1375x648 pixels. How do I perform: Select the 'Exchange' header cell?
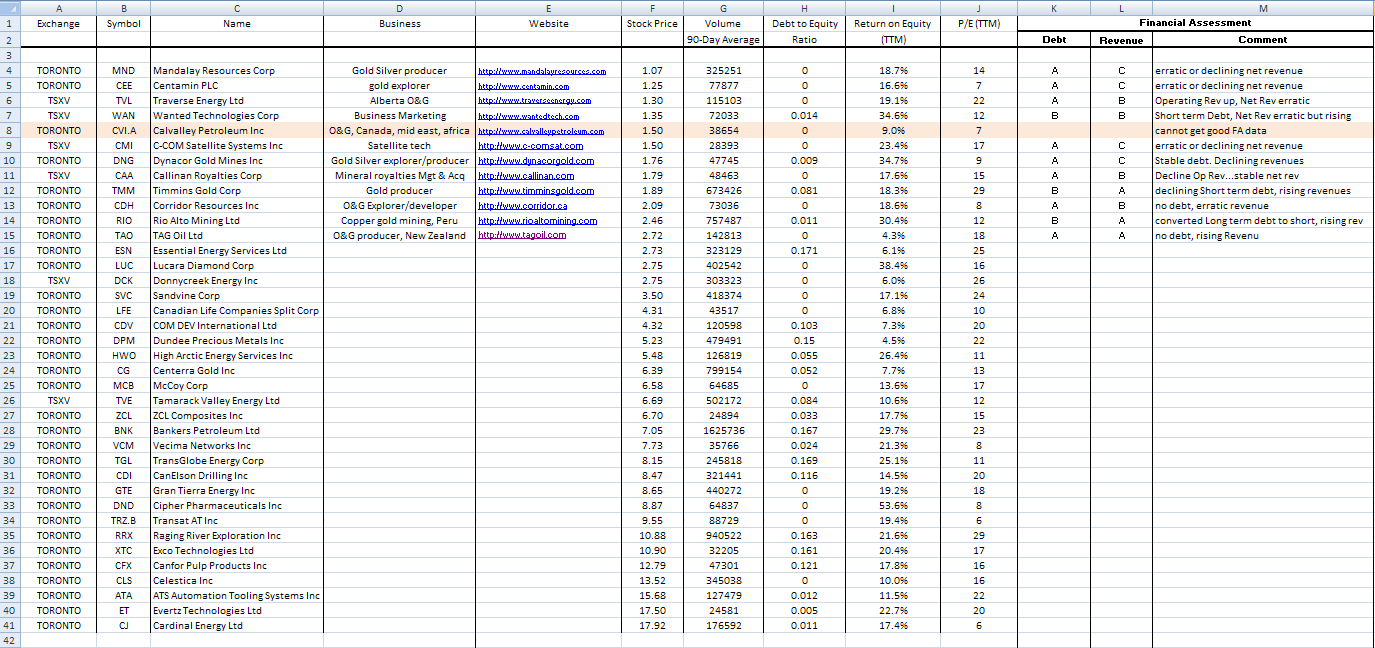(59, 23)
